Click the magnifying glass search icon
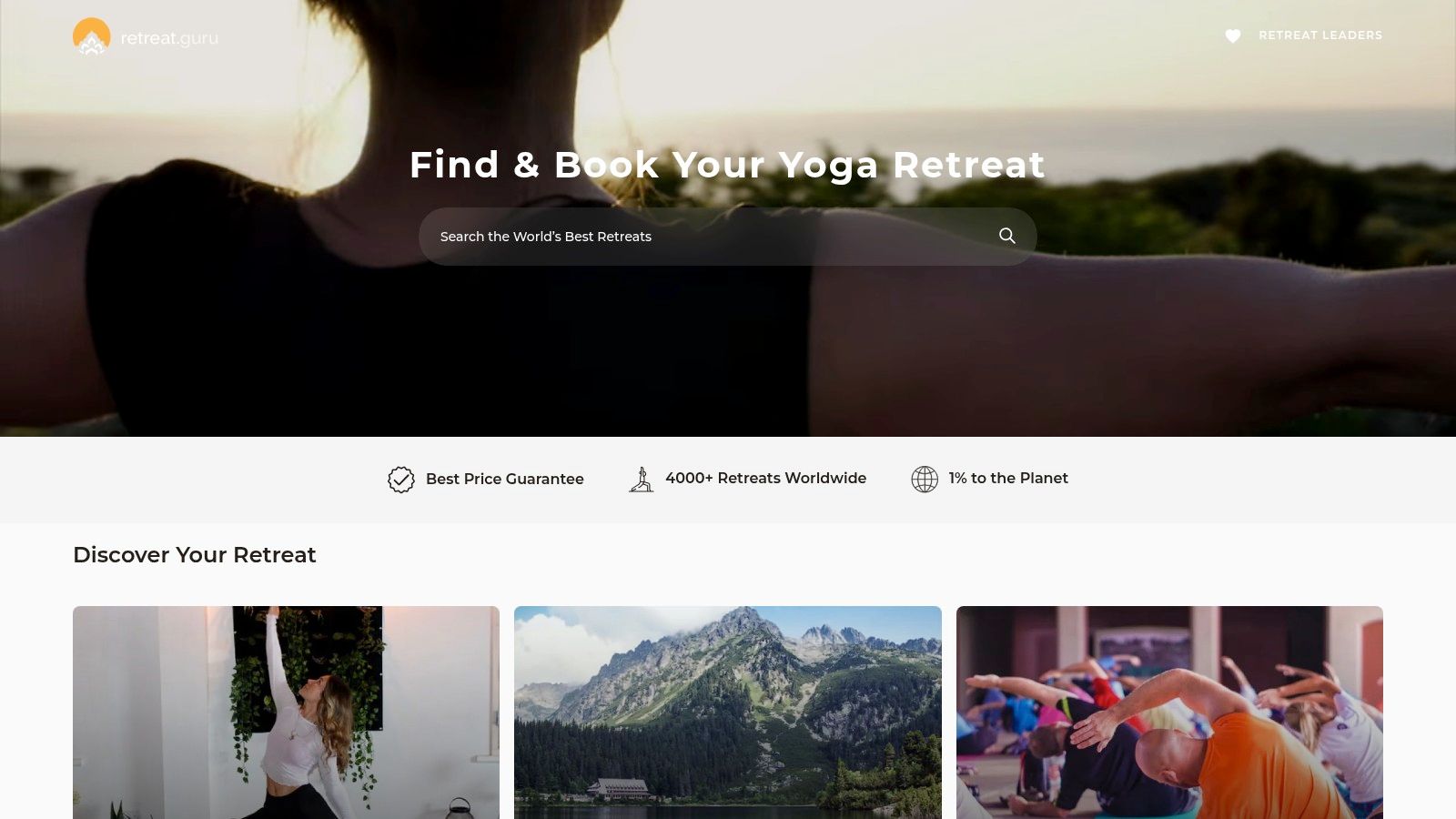Screen dimensions: 1456x819 click(1007, 236)
